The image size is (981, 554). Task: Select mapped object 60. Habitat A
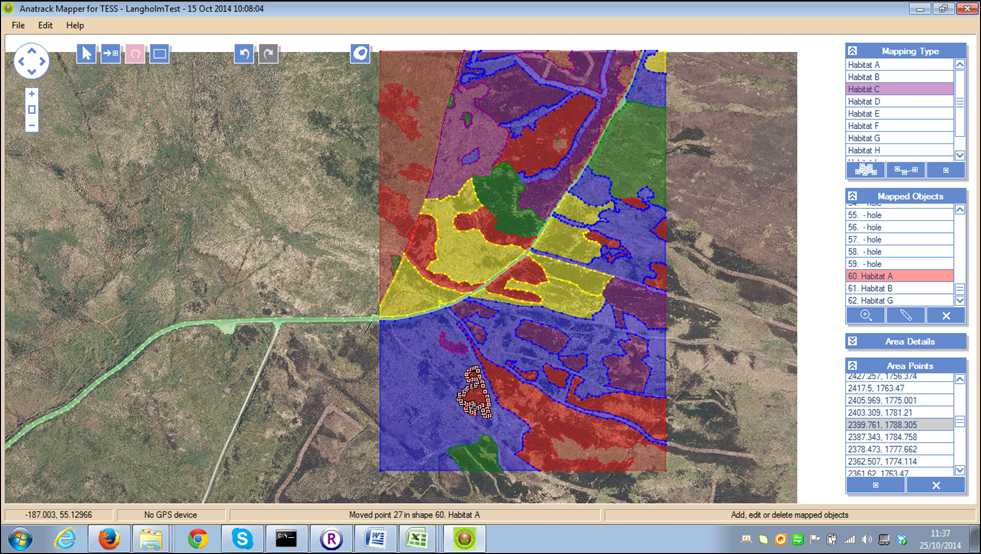pyautogui.click(x=900, y=276)
